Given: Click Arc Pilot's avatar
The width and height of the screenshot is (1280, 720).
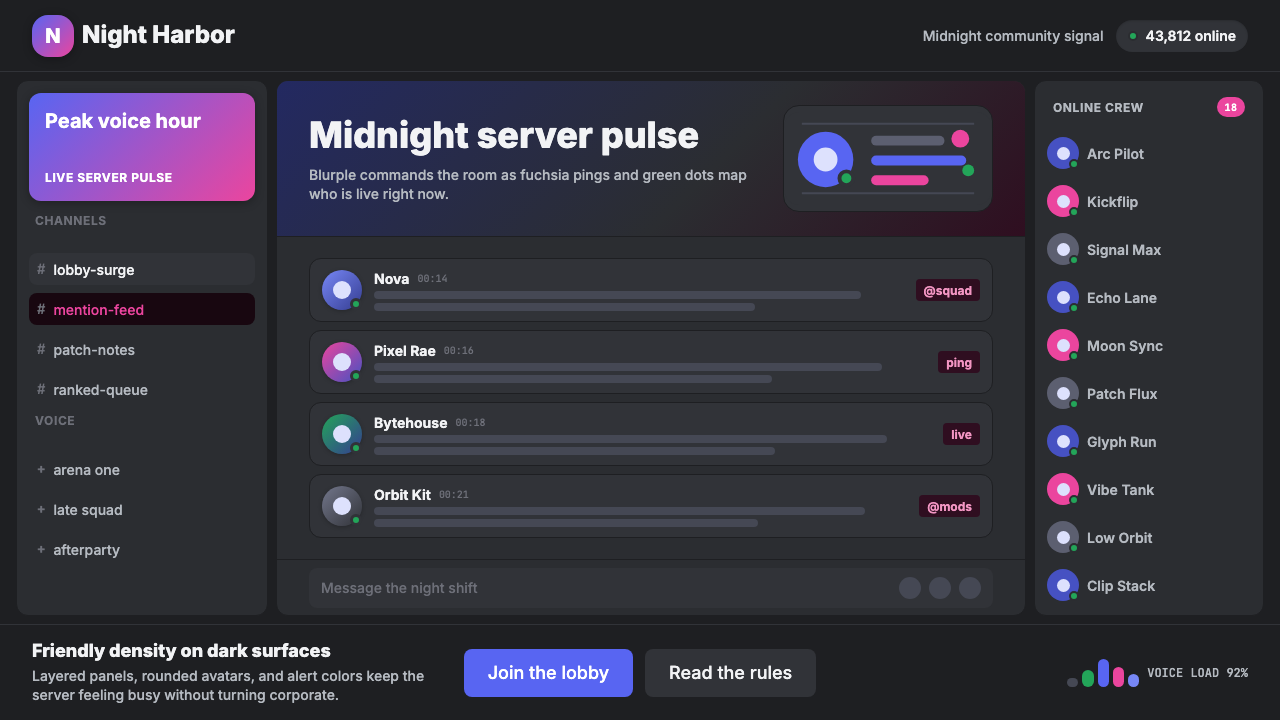Looking at the screenshot, I should (x=1063, y=154).
